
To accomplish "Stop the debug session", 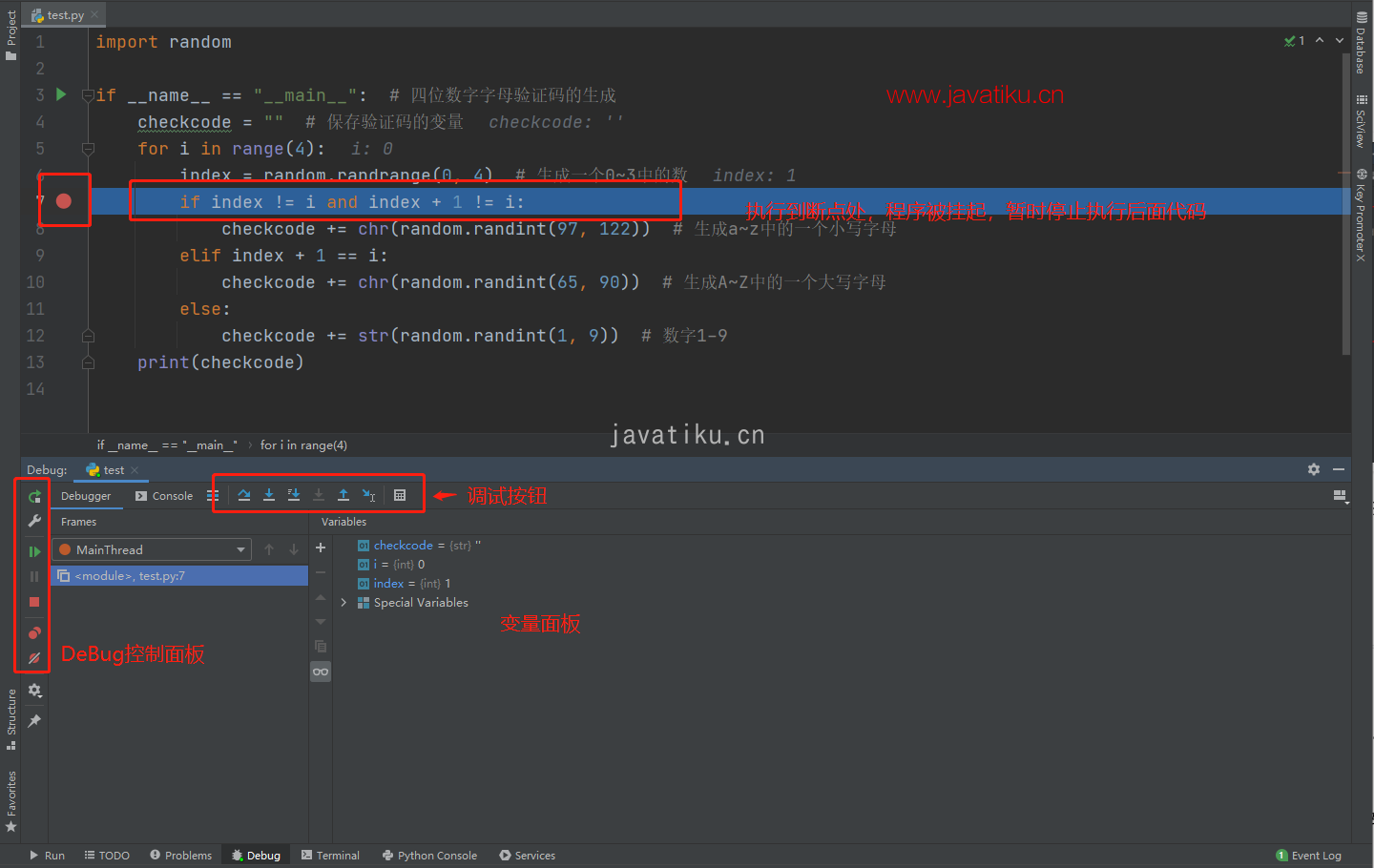I will coord(34,602).
